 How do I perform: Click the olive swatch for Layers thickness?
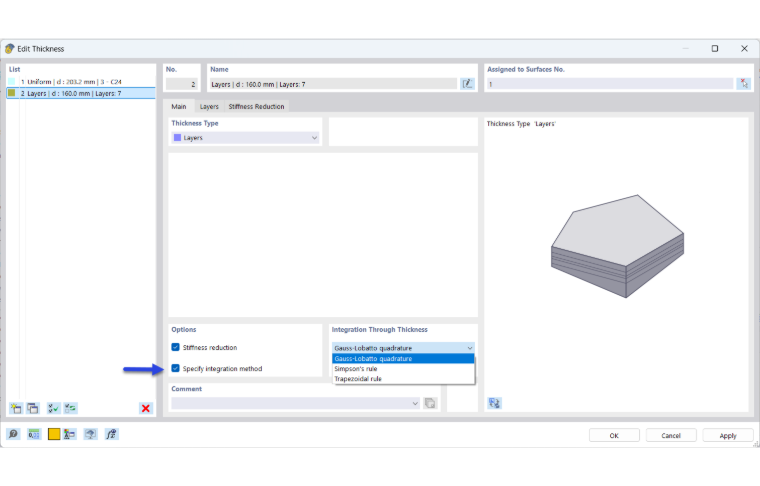[x=12, y=93]
